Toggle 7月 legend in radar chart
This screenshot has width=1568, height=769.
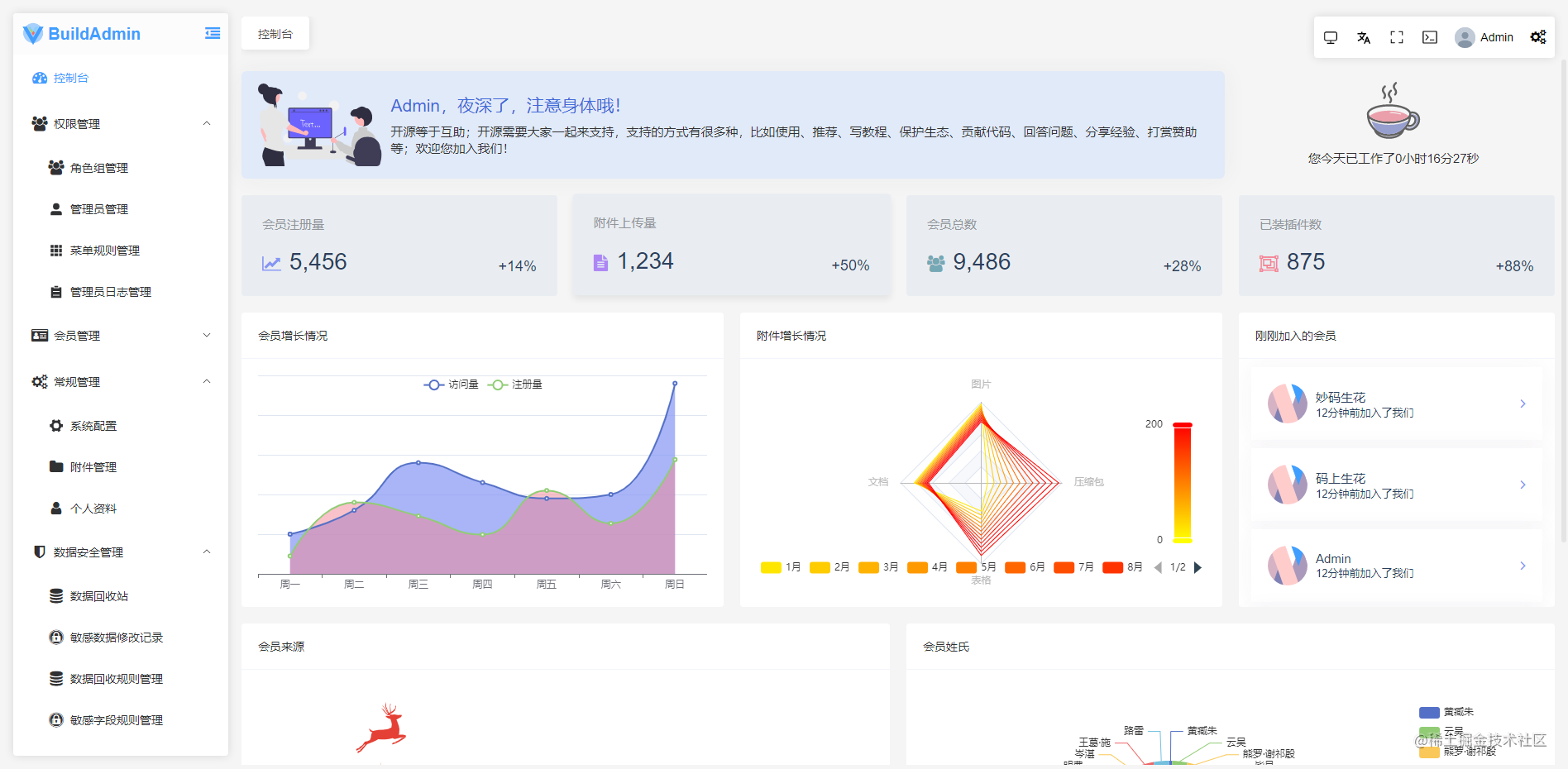1073,567
